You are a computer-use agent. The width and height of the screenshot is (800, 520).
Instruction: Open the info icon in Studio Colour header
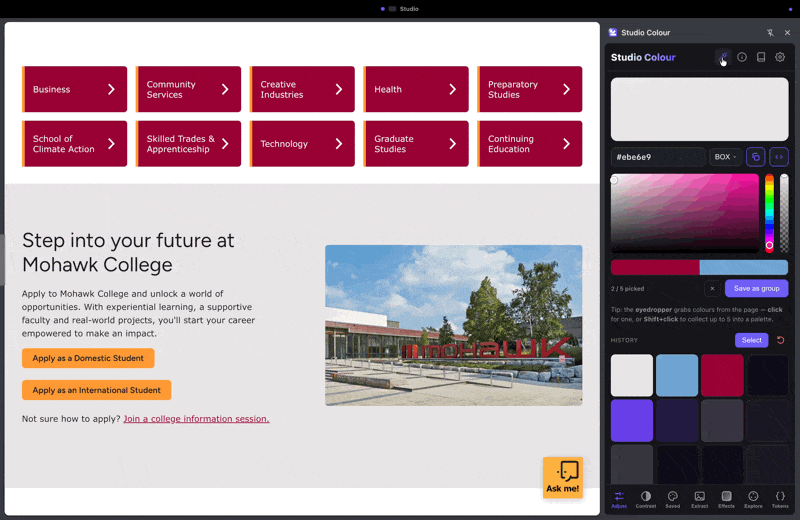point(742,57)
